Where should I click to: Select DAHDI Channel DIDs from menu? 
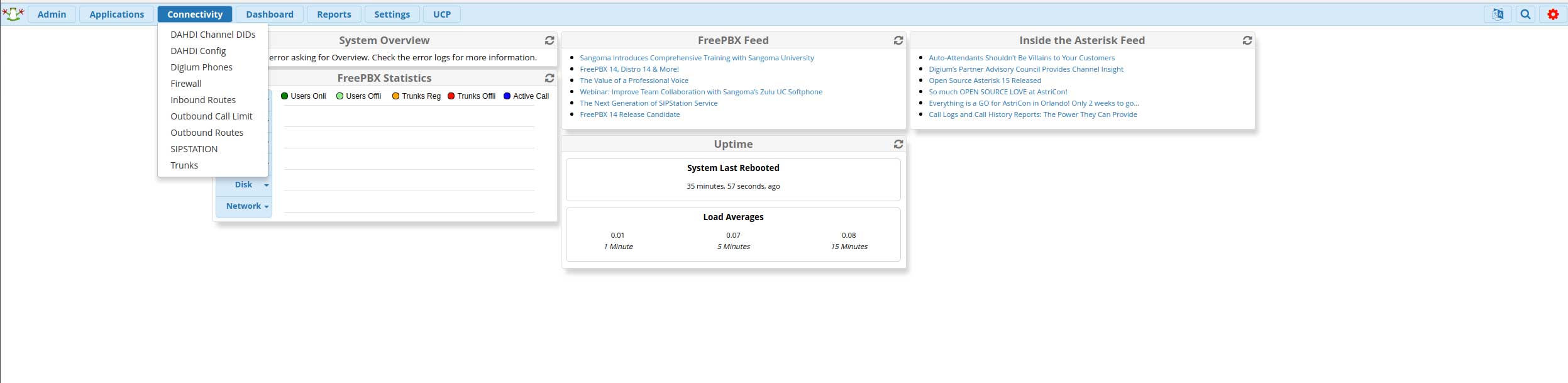pyautogui.click(x=213, y=35)
